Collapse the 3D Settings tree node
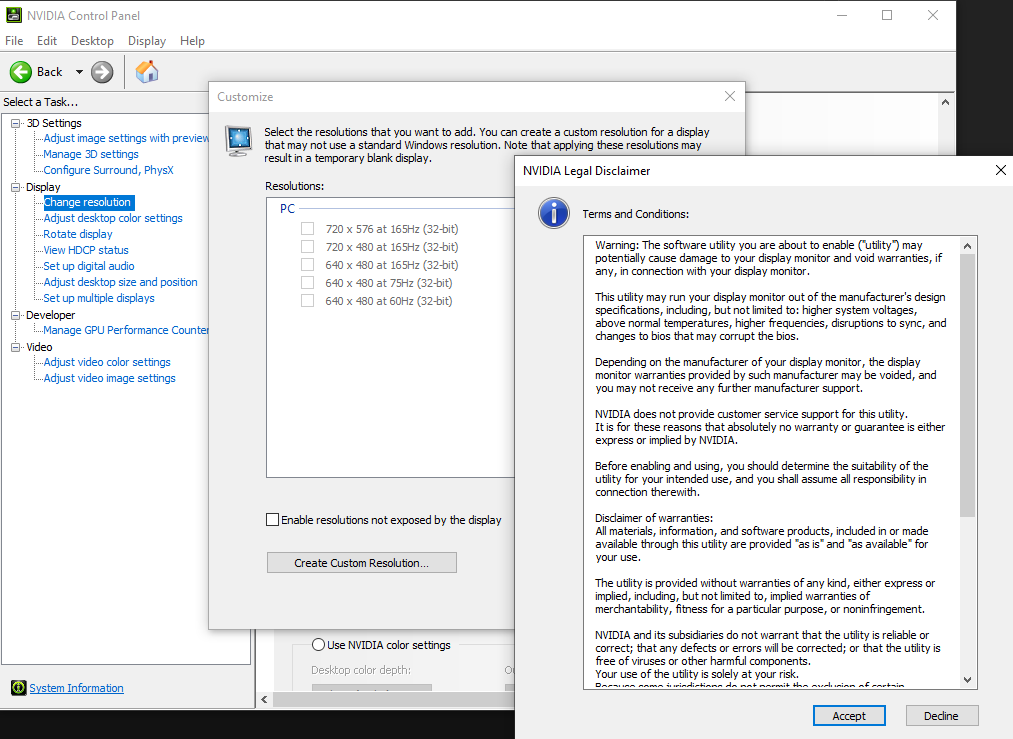 point(16,123)
